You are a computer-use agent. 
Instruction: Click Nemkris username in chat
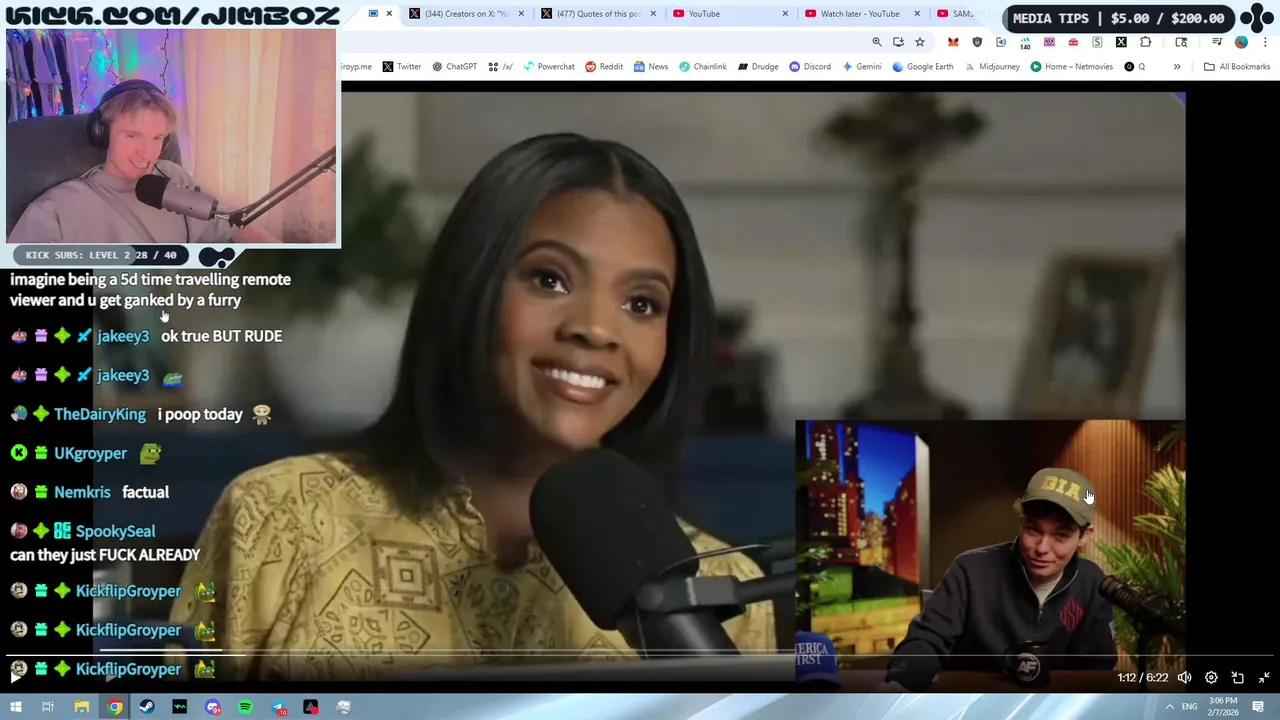(x=82, y=492)
